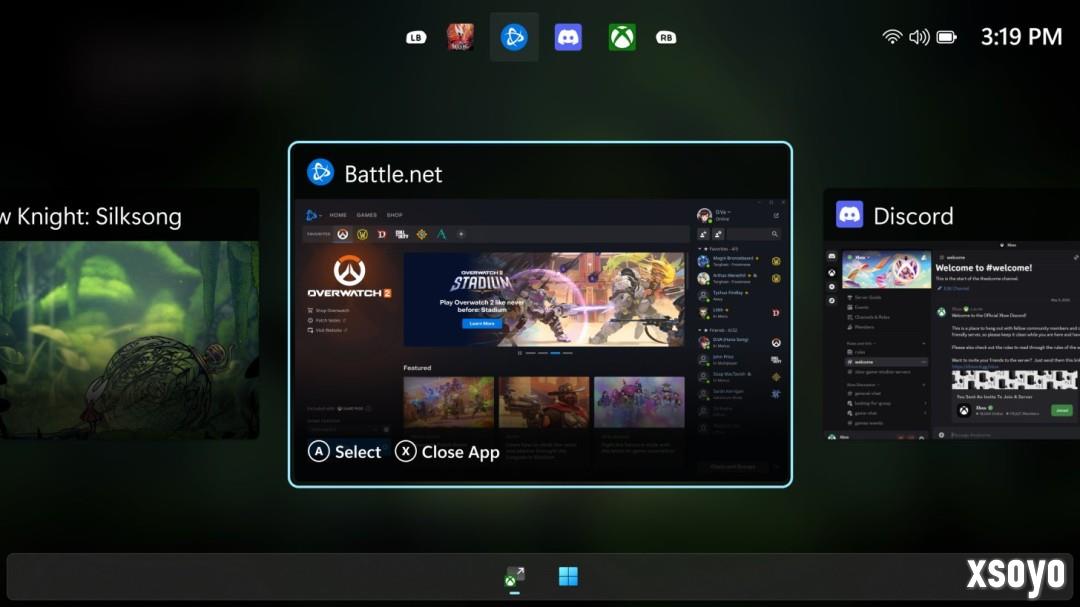The image size is (1080, 607).
Task: Click the 3:19 PM clock
Action: [1021, 37]
